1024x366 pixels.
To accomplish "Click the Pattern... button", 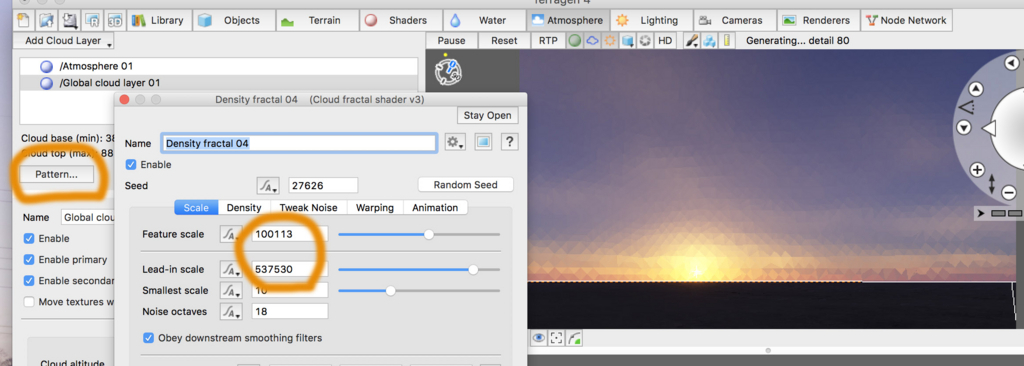I will click(x=56, y=175).
